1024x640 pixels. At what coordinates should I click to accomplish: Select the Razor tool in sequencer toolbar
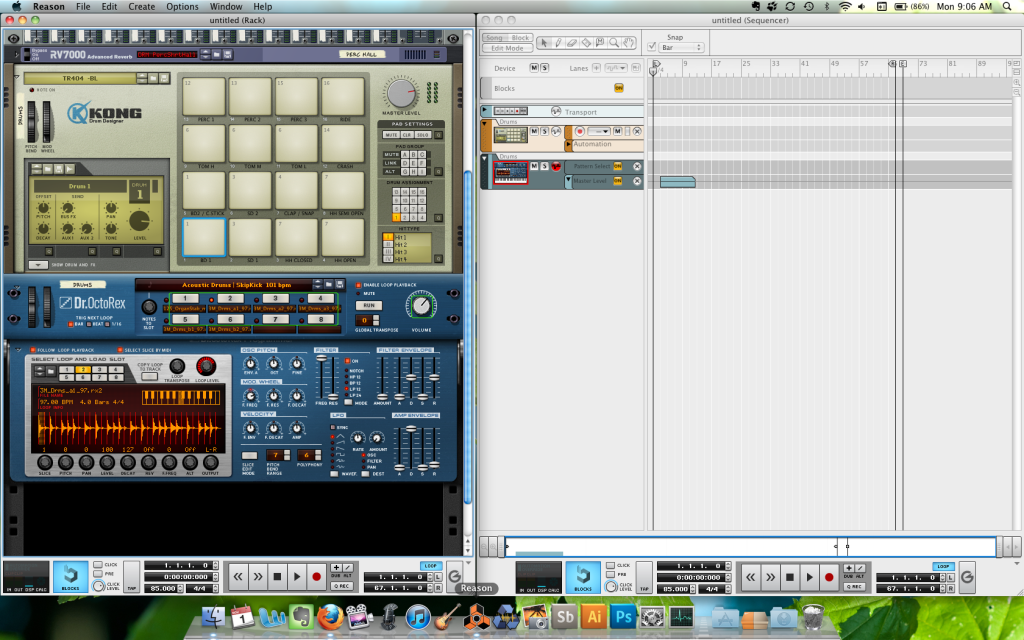[x=586, y=43]
